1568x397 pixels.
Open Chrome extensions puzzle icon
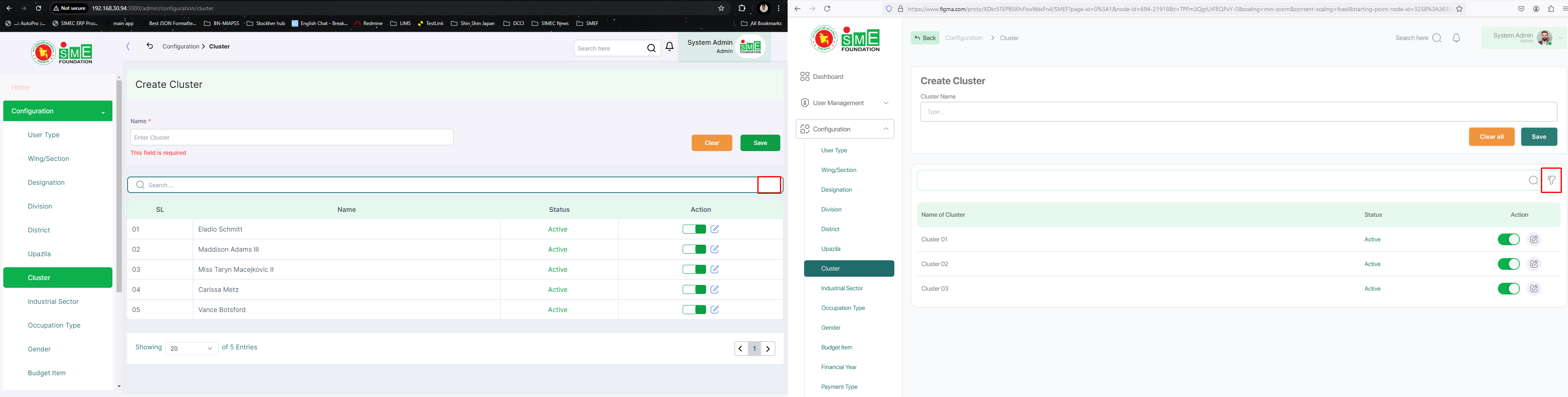[x=741, y=9]
